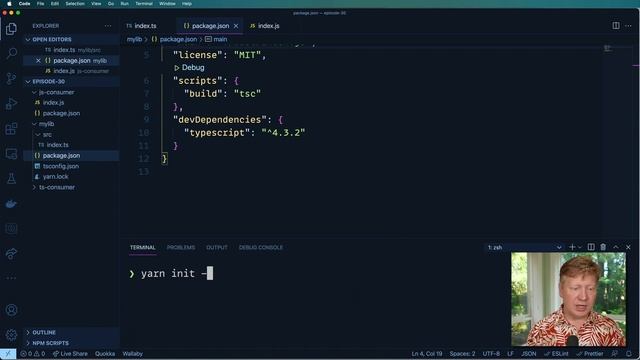Image resolution: width=640 pixels, height=360 pixels.
Task: Click ESLint in status bar
Action: 556,354
